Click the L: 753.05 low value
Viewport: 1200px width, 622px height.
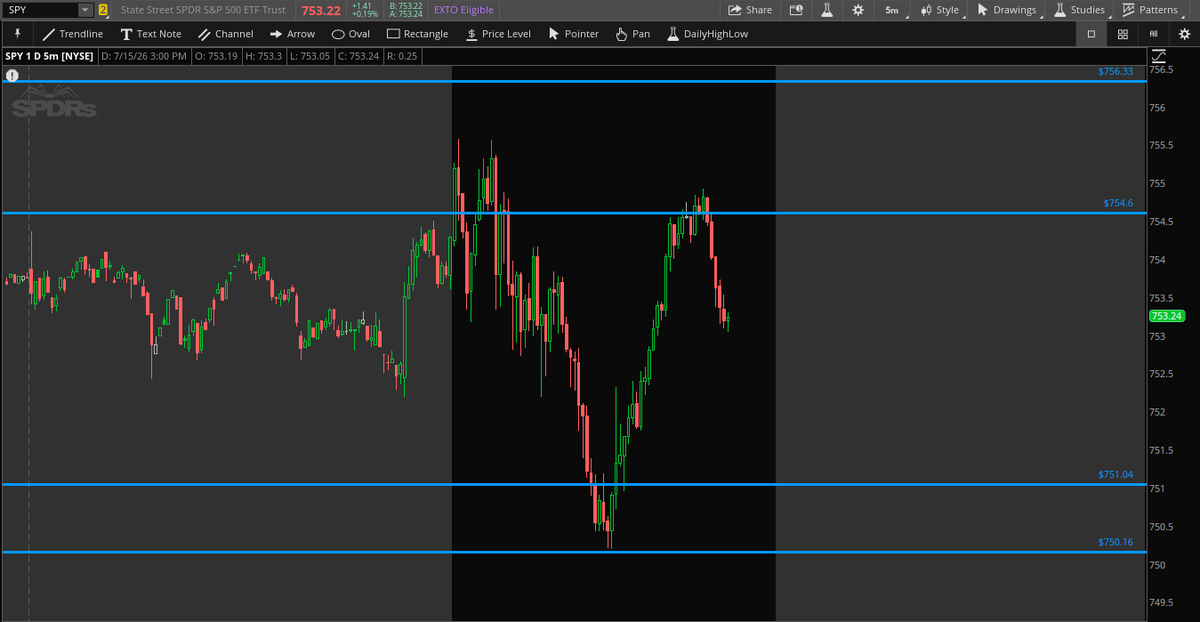coord(311,56)
